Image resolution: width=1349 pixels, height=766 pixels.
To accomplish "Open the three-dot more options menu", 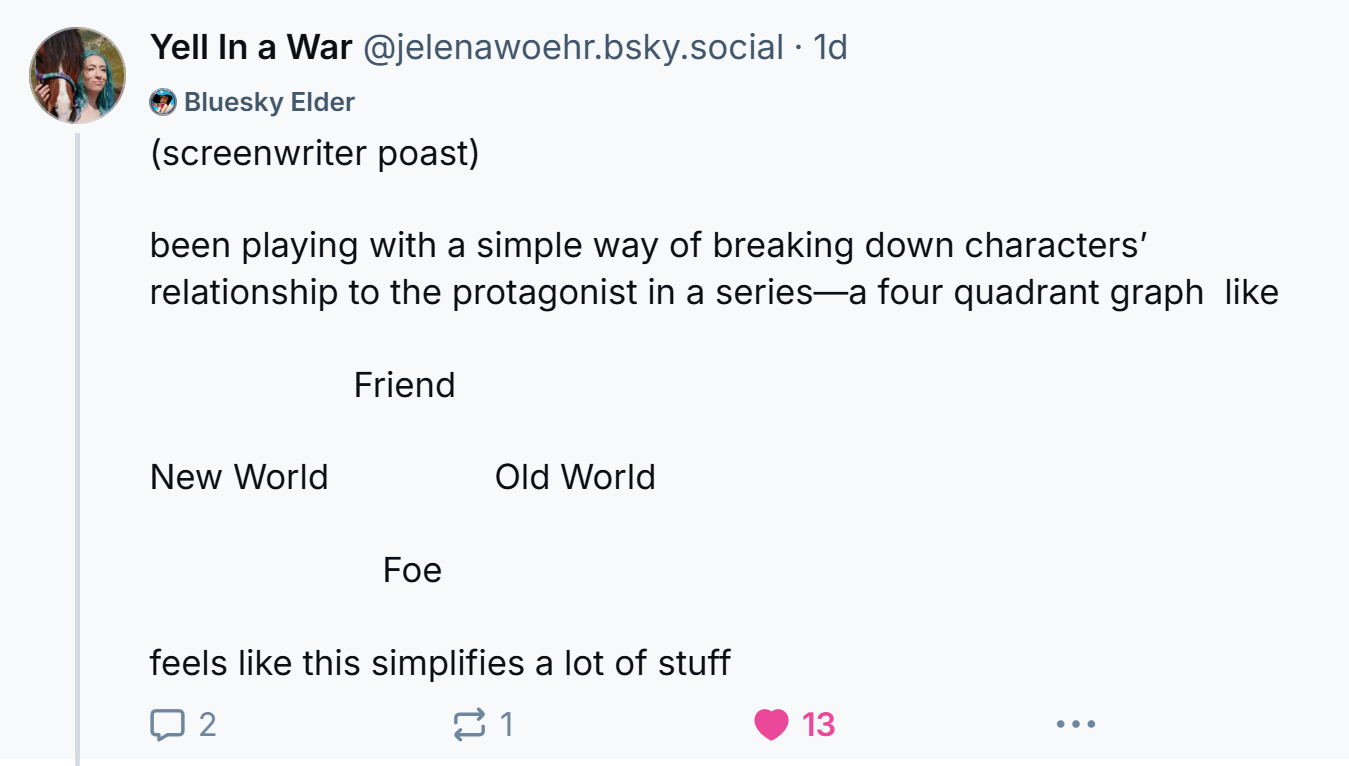I will pyautogui.click(x=1076, y=724).
